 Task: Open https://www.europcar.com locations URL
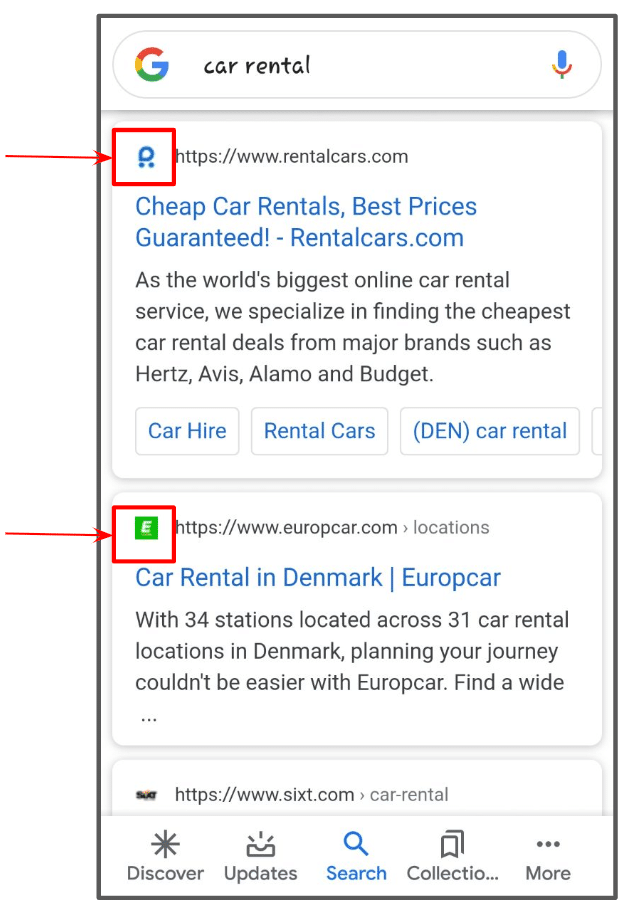click(332, 528)
